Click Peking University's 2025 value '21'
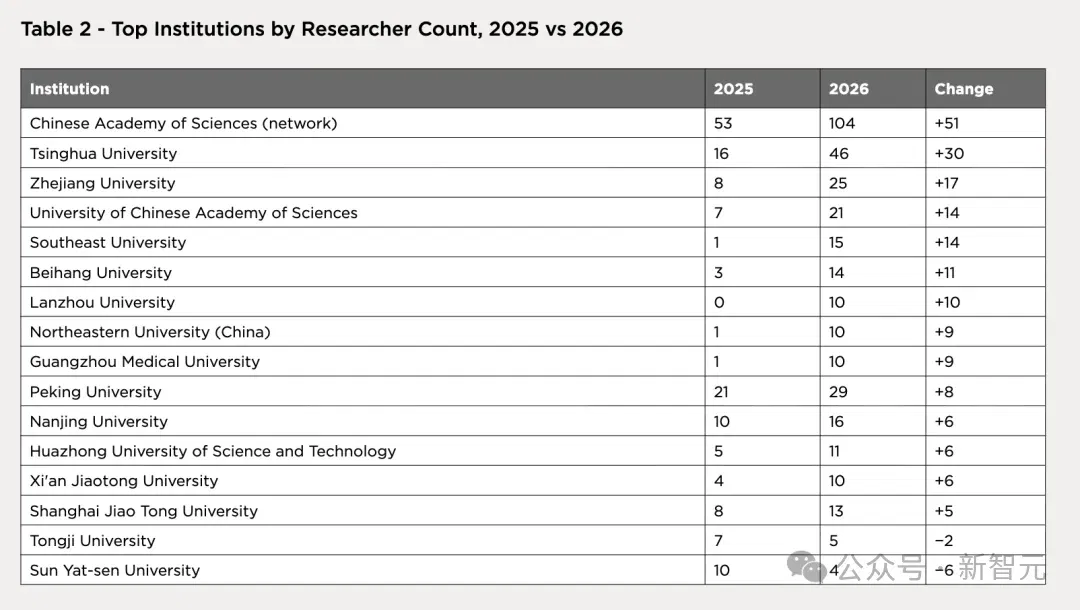 [721, 392]
